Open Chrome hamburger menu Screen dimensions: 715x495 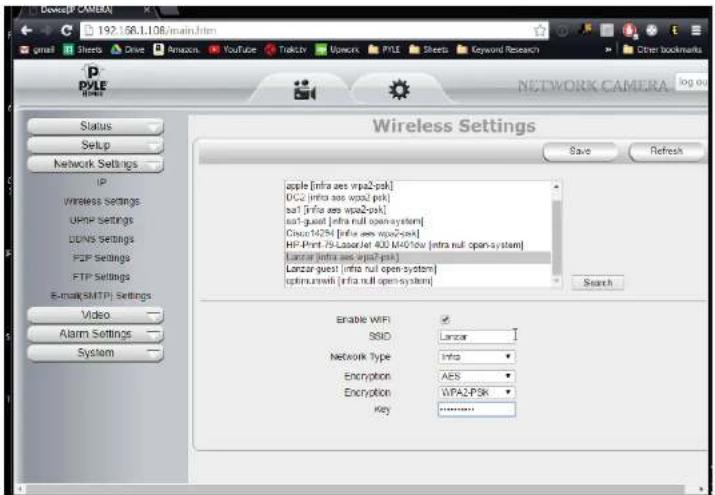click(696, 31)
